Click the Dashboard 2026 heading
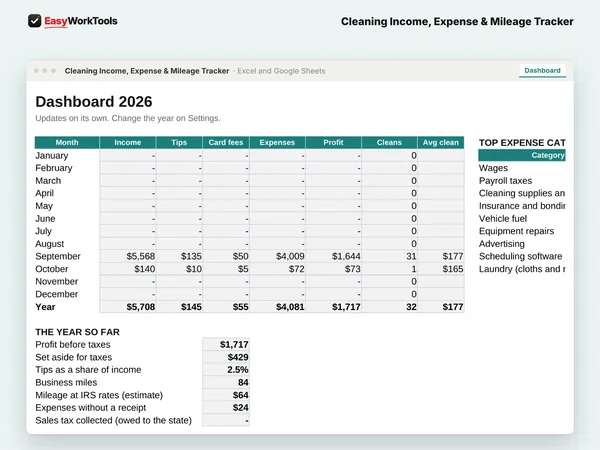 pyautogui.click(x=94, y=102)
